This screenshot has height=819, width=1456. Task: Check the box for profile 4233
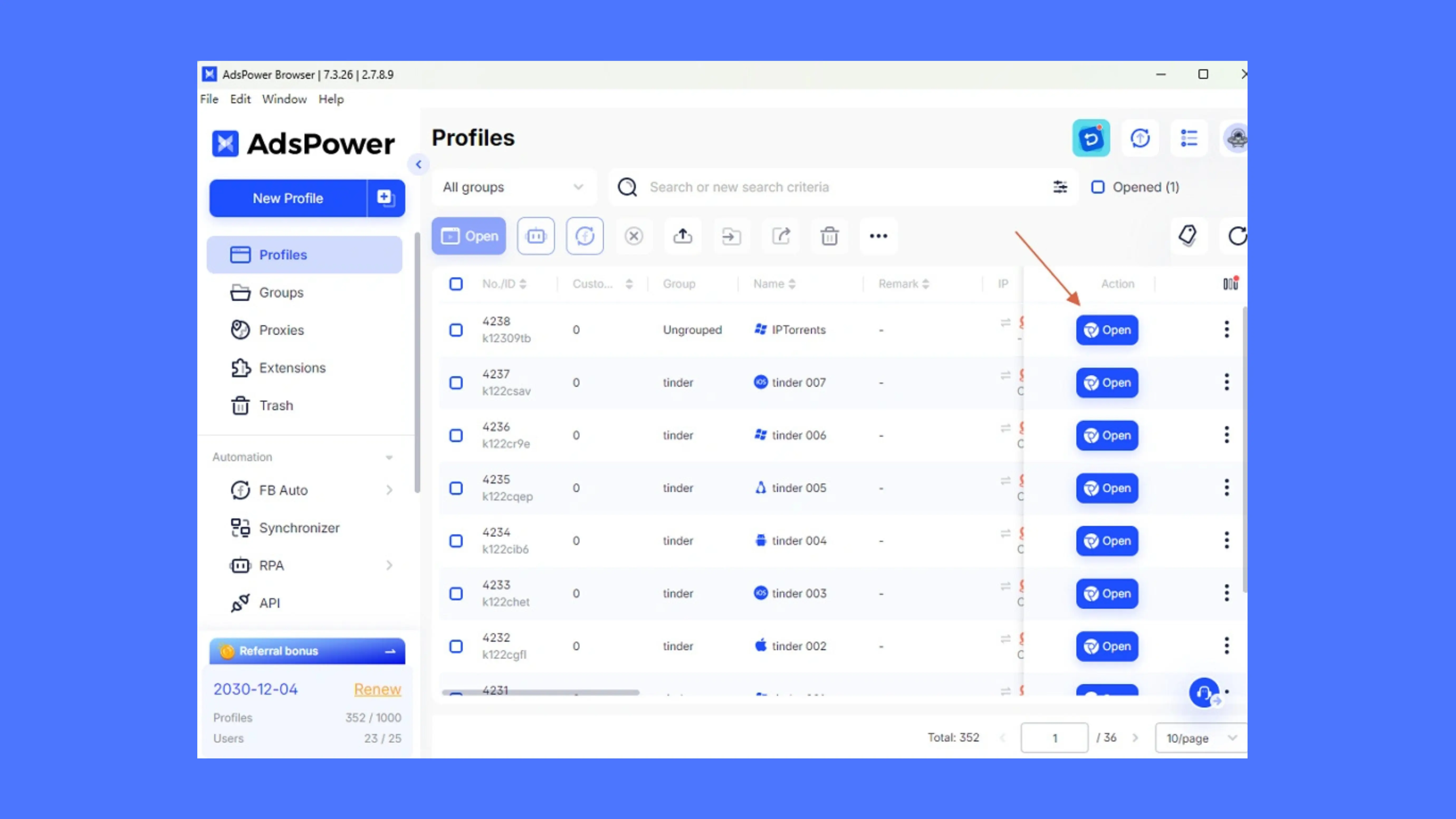pos(456,593)
